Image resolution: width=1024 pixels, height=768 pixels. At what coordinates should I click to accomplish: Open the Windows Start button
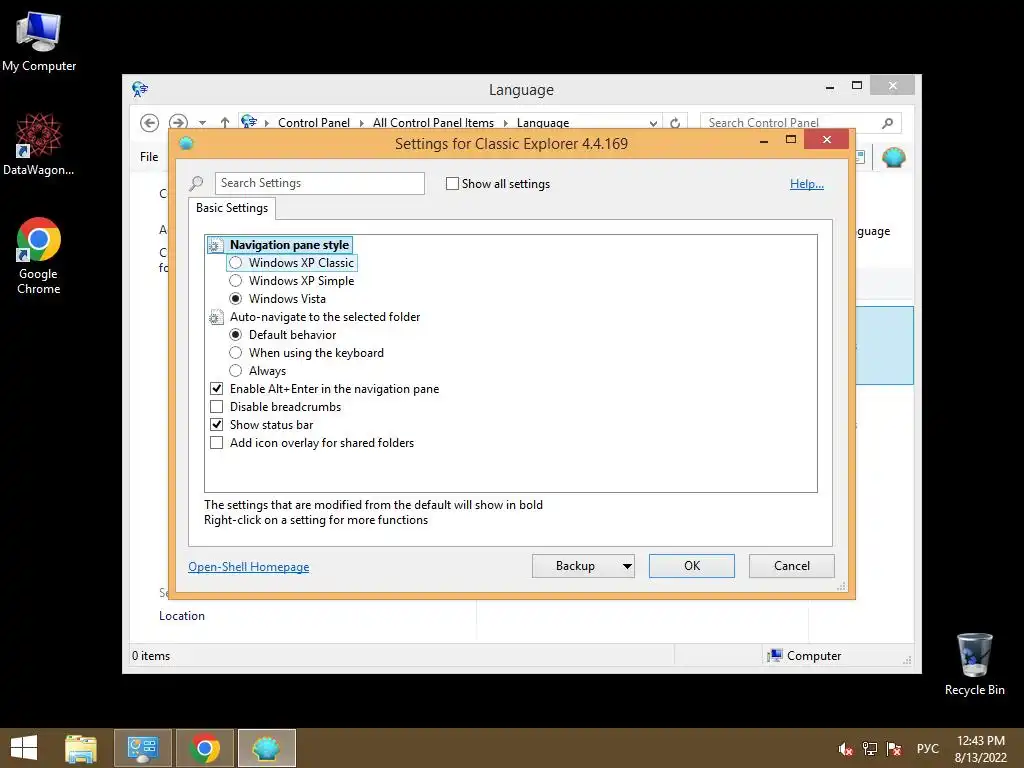coord(24,748)
